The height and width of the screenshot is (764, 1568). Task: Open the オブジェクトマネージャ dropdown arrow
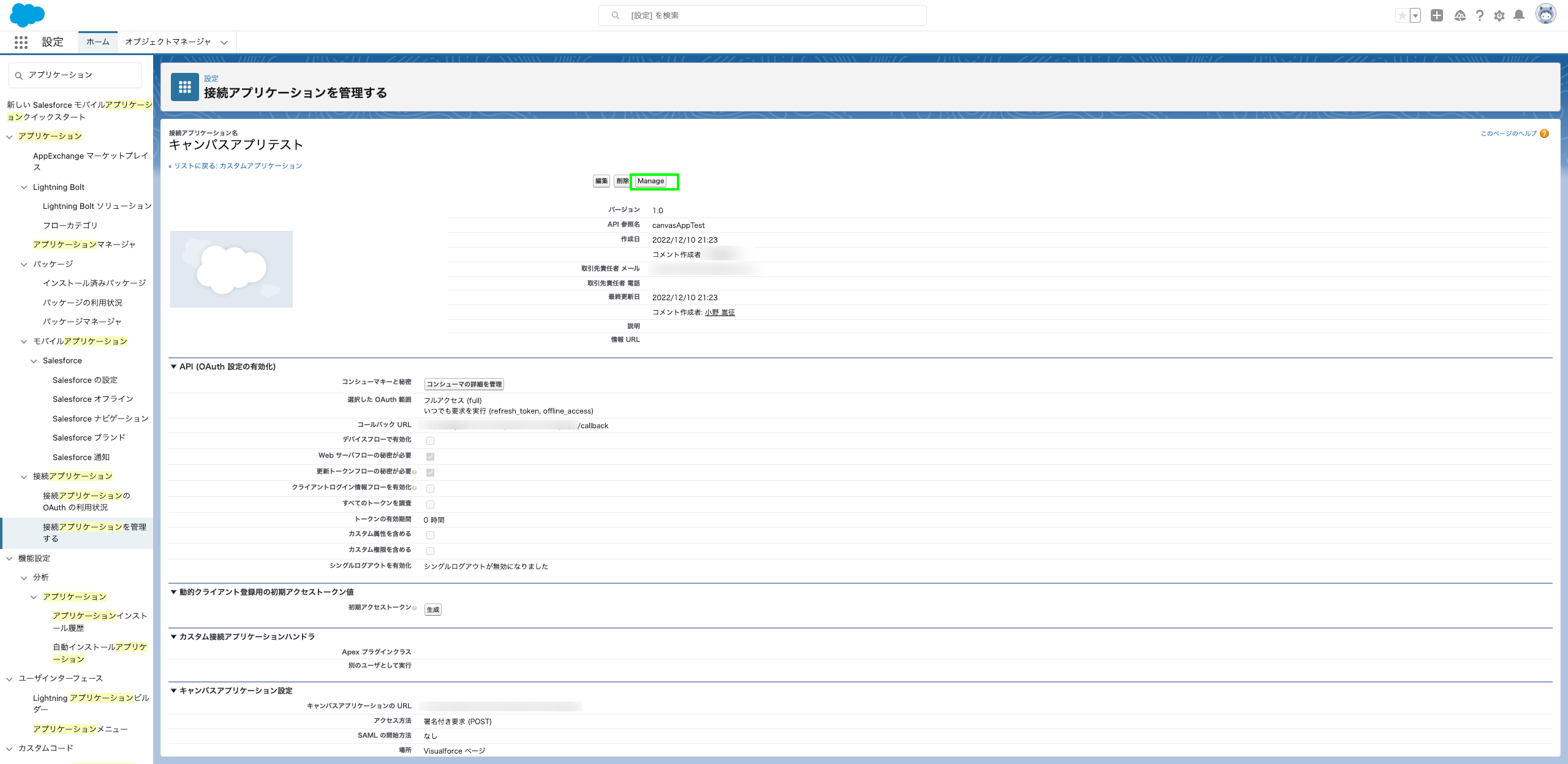pyautogui.click(x=225, y=42)
